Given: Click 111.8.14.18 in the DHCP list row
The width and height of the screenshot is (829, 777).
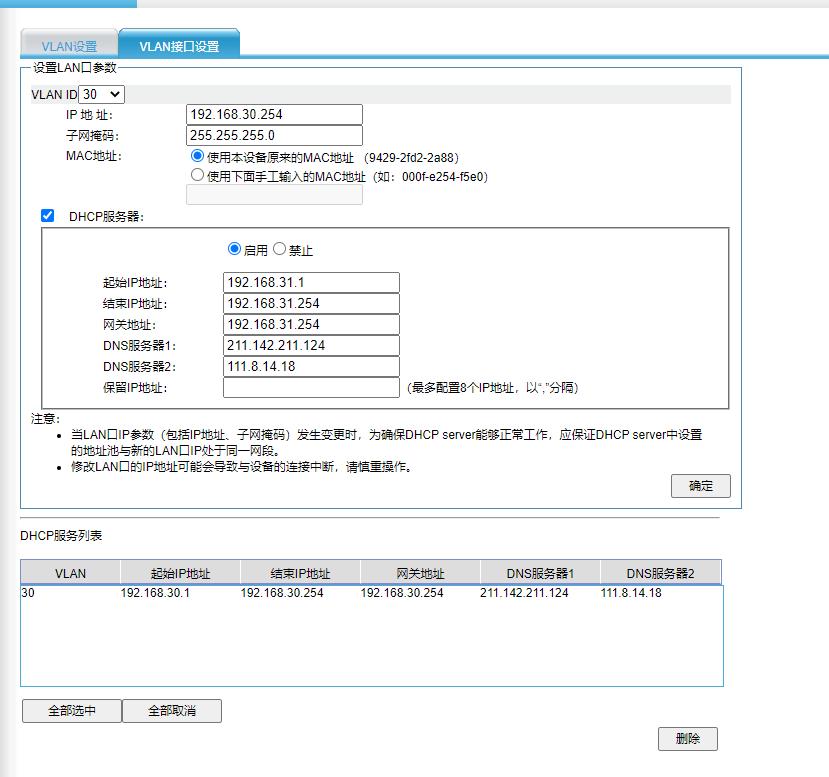Looking at the screenshot, I should (x=631, y=593).
